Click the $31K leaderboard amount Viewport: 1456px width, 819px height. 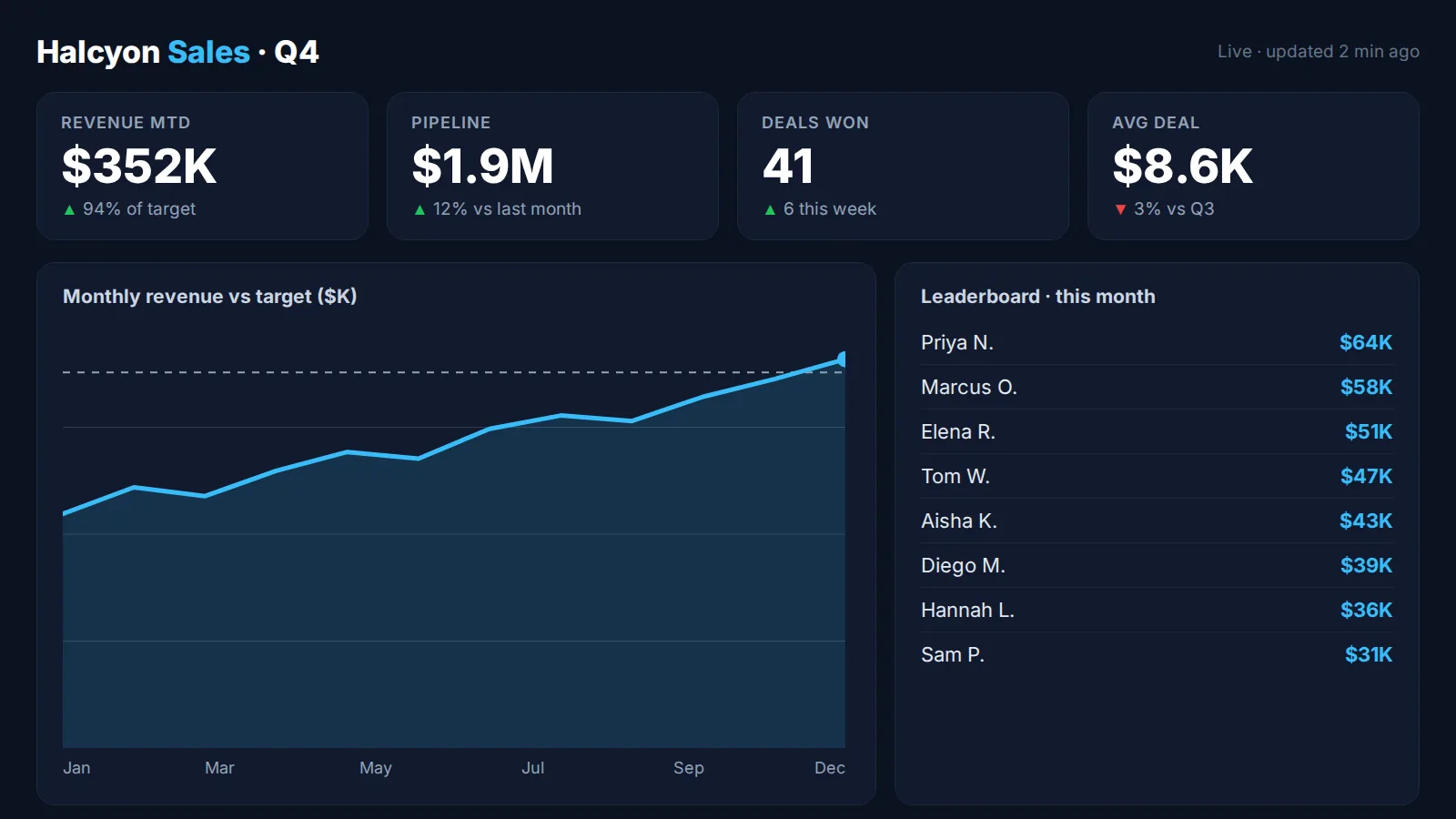pos(1369,655)
